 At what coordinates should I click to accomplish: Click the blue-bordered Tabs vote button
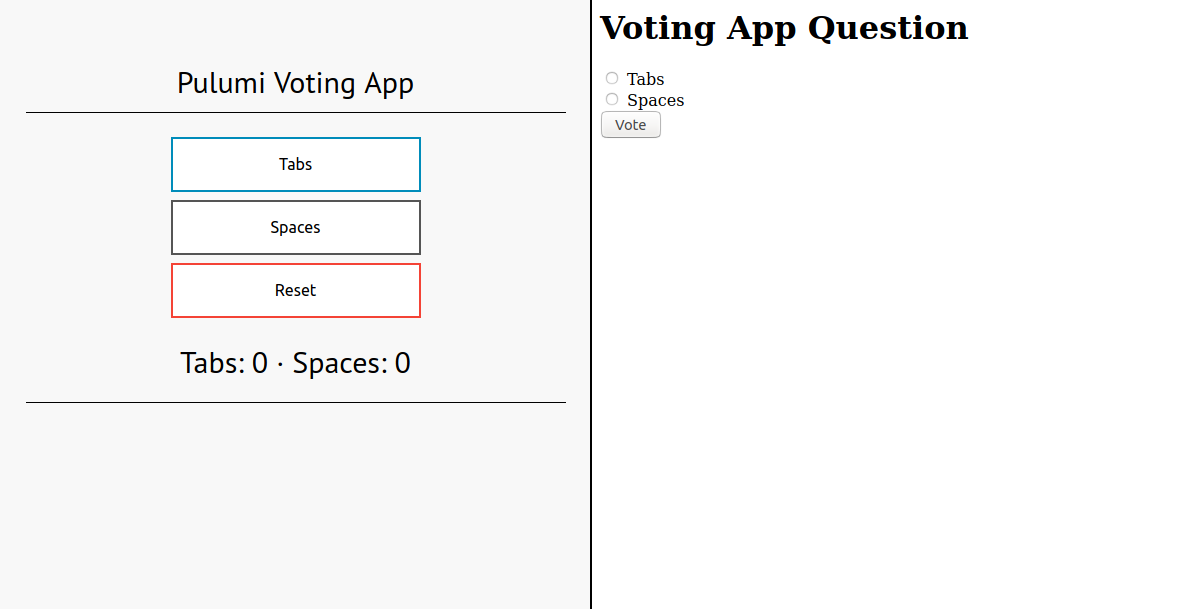[296, 164]
